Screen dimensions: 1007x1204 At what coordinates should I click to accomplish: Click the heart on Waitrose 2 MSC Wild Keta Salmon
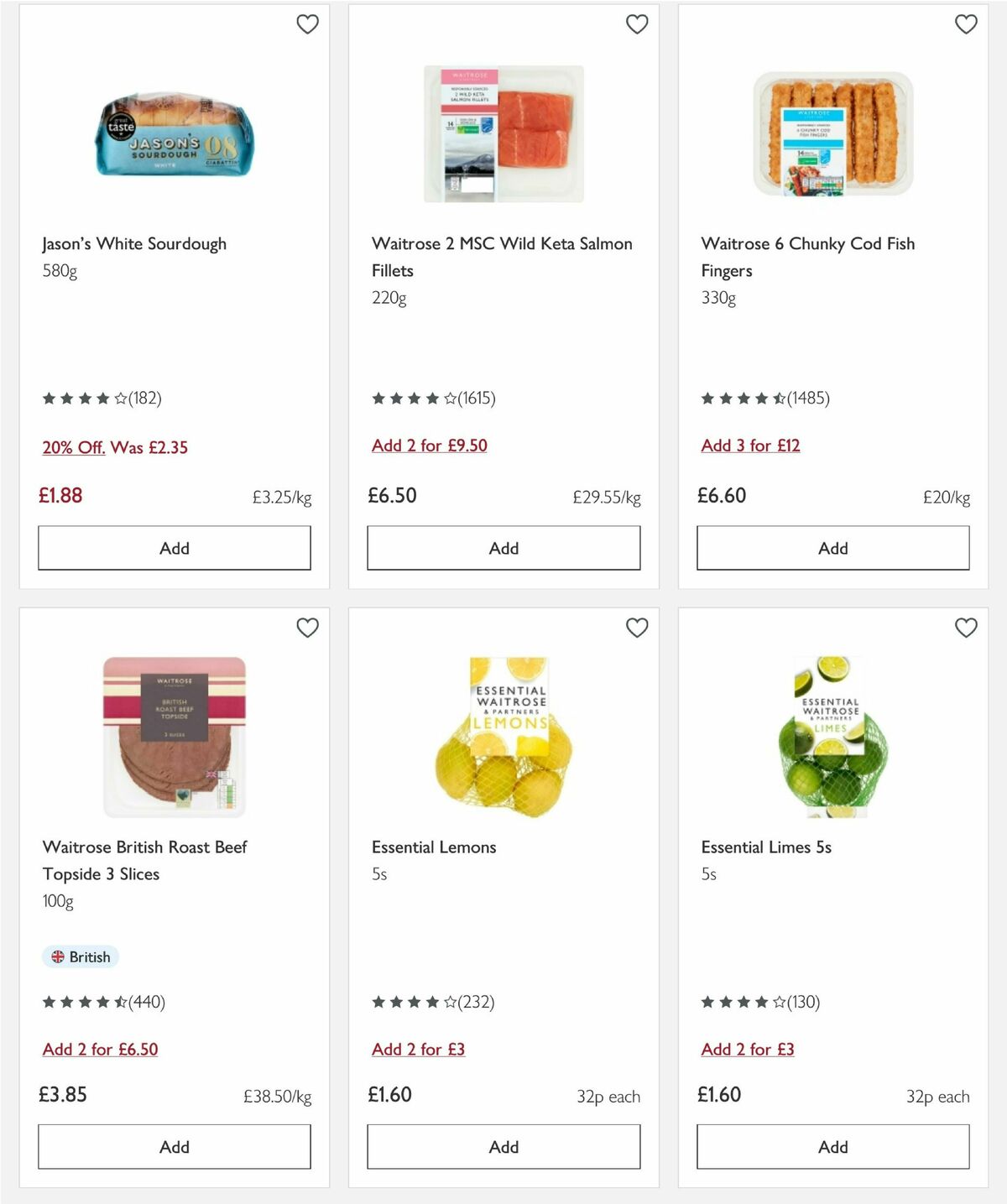coord(637,24)
